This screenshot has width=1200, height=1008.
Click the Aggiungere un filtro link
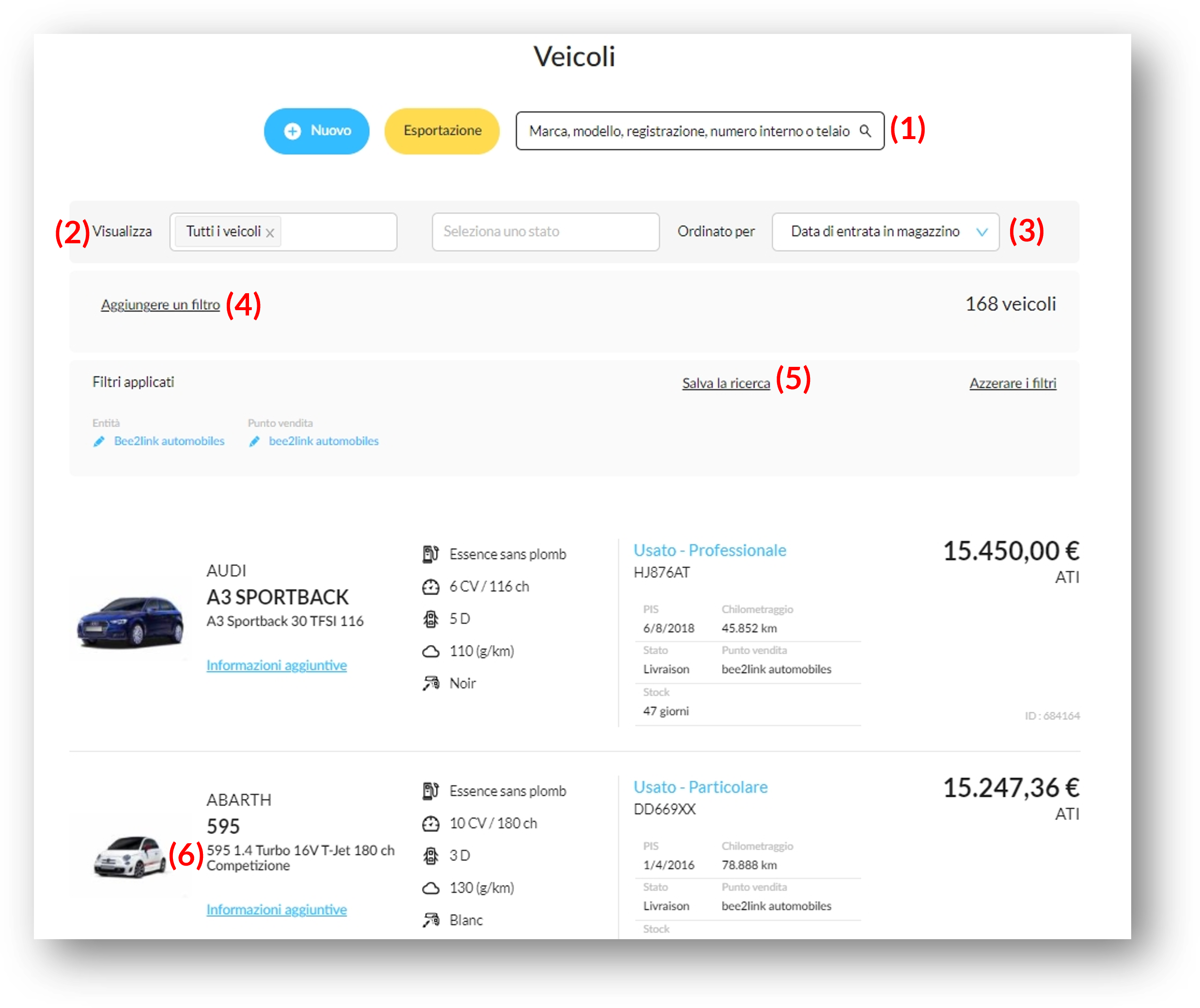160,304
